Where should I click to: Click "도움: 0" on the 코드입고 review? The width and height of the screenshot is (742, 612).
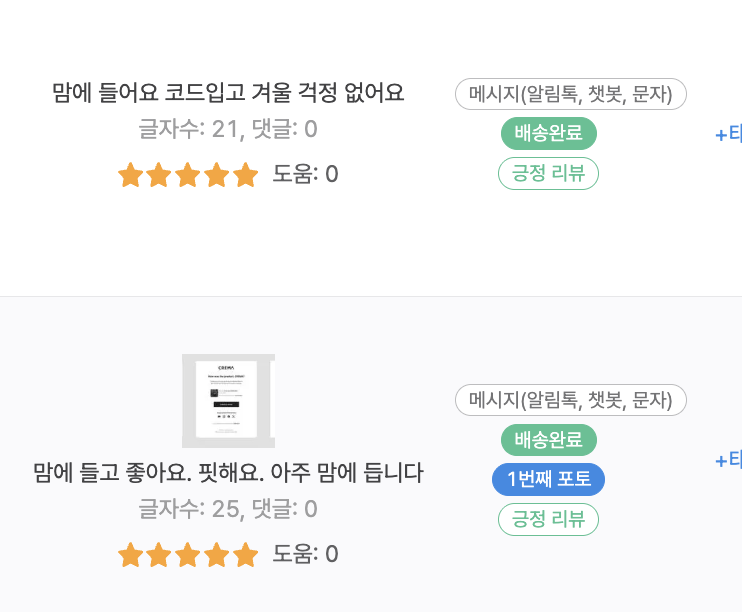point(305,175)
